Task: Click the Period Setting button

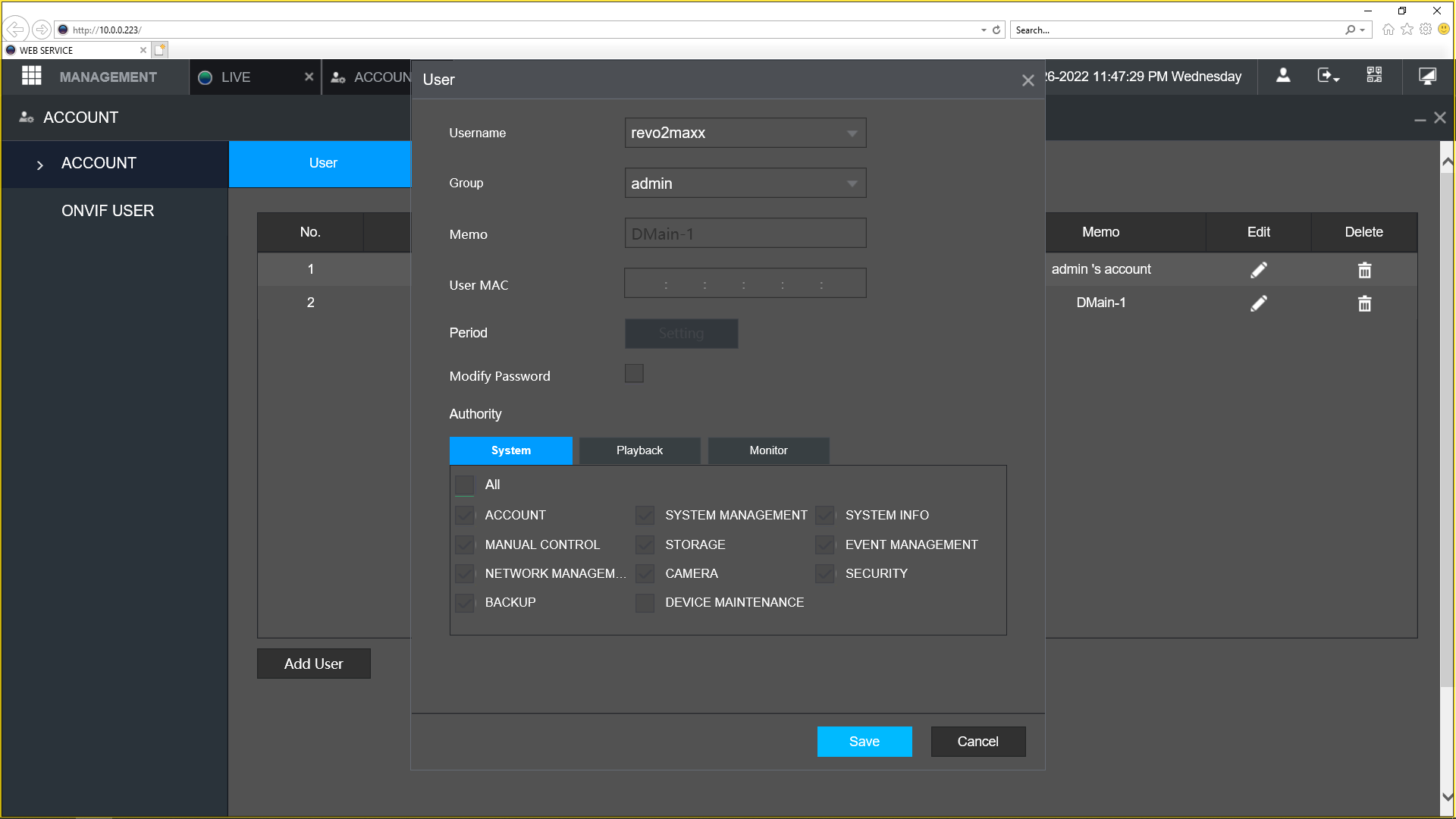Action: pos(681,334)
